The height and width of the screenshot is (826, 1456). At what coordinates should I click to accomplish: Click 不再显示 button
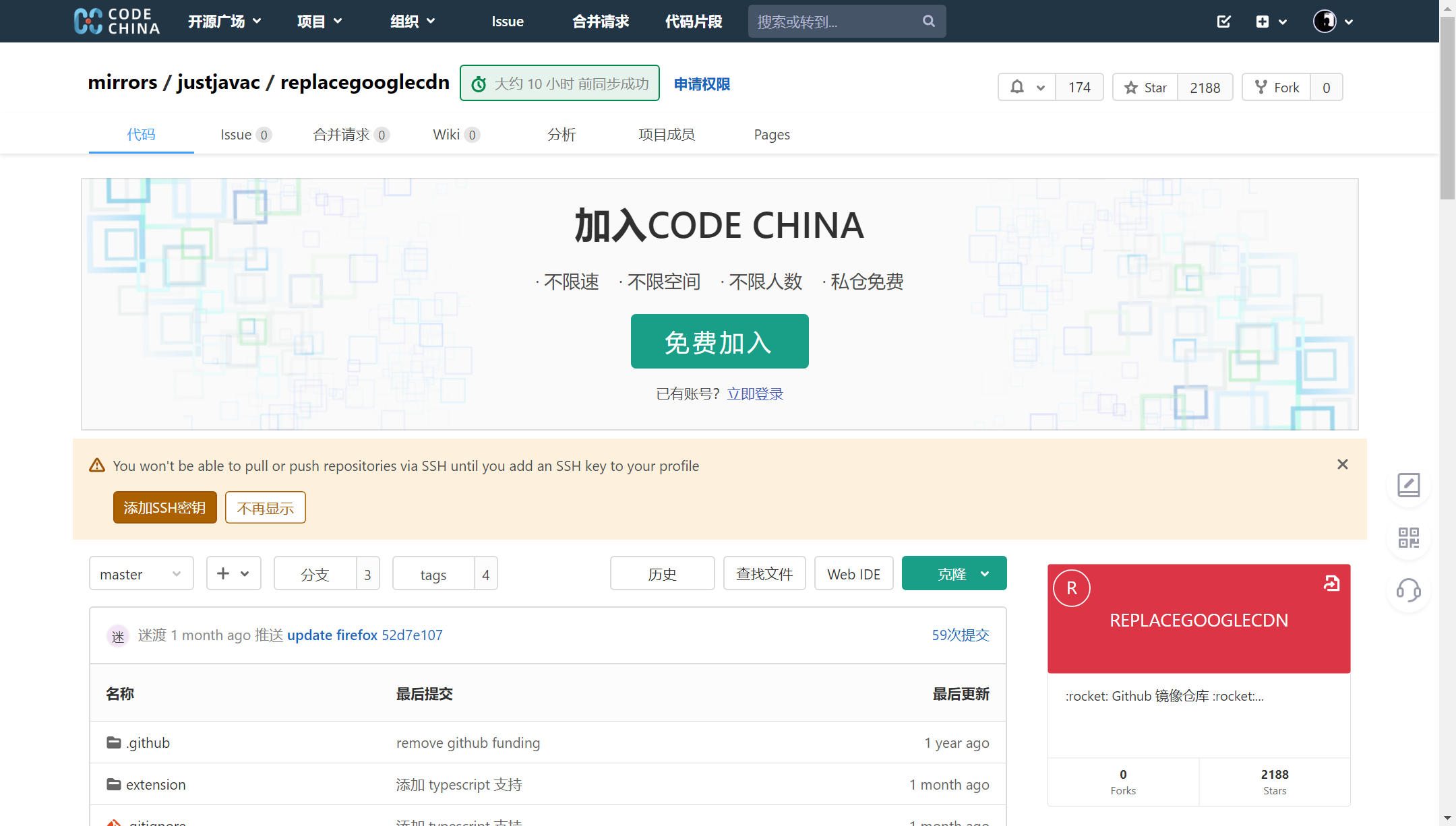pyautogui.click(x=266, y=507)
